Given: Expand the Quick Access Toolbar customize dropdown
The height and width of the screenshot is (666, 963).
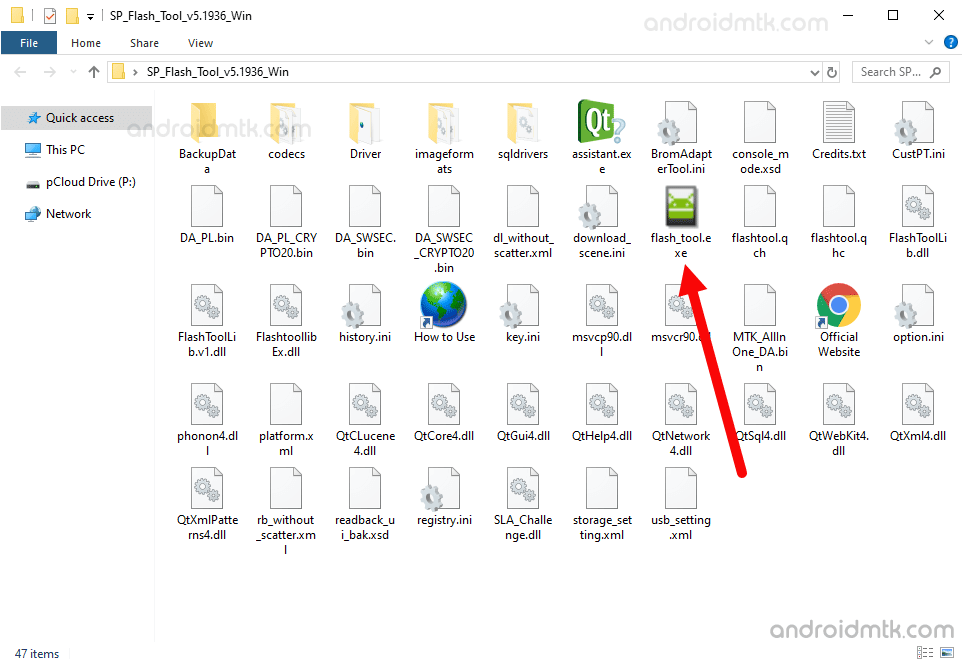Looking at the screenshot, I should [90, 17].
